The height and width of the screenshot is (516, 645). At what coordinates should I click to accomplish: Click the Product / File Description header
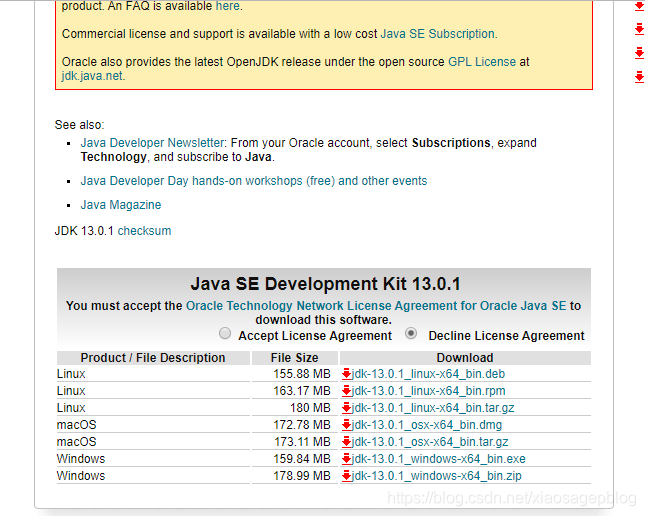(153, 358)
